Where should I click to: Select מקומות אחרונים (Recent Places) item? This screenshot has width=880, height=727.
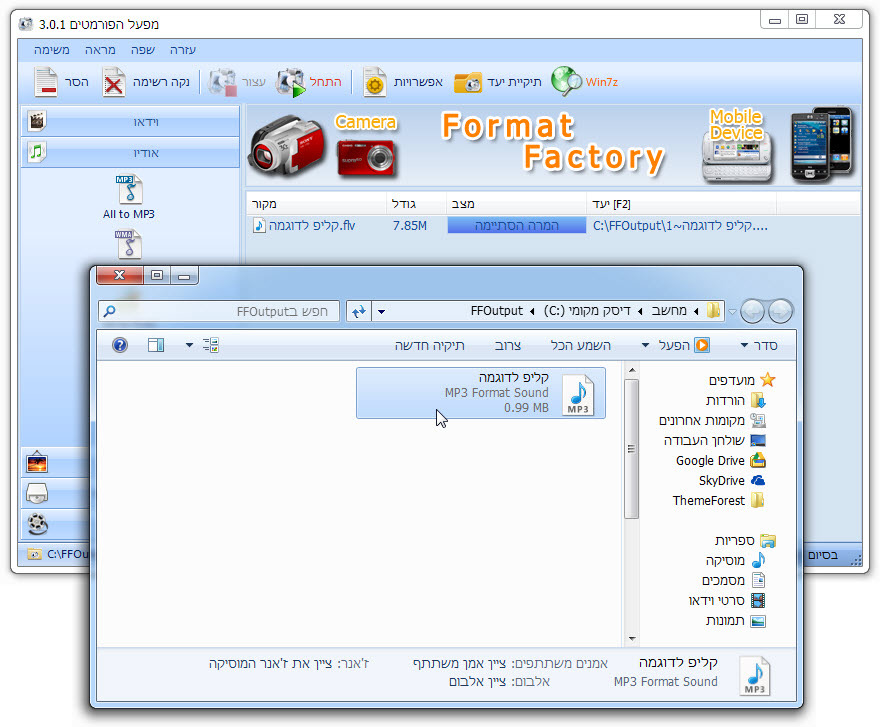(712, 420)
